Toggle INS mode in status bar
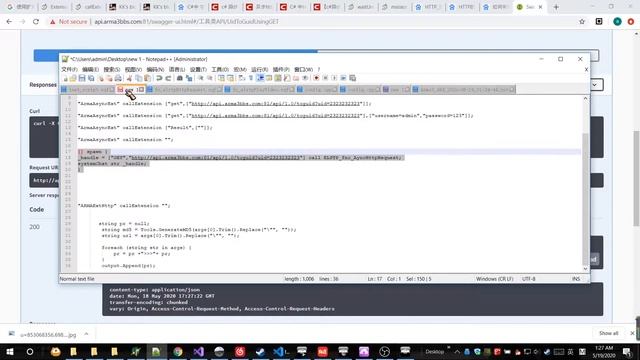640x360 pixels. pos(576,279)
